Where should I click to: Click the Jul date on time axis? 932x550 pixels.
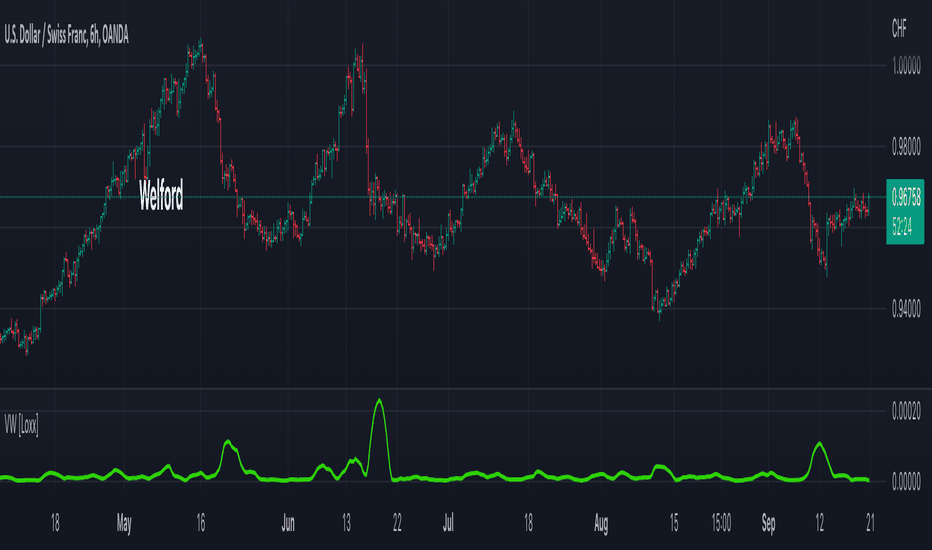pyautogui.click(x=448, y=523)
